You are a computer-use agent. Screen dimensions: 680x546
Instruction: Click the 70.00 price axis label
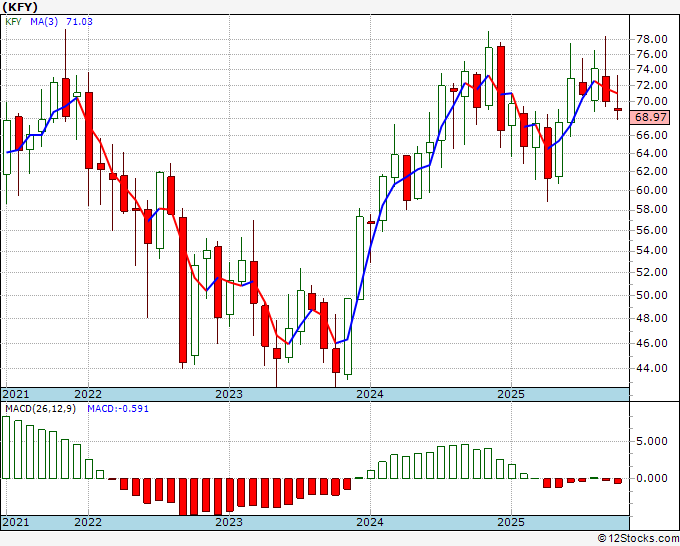pyautogui.click(x=651, y=101)
